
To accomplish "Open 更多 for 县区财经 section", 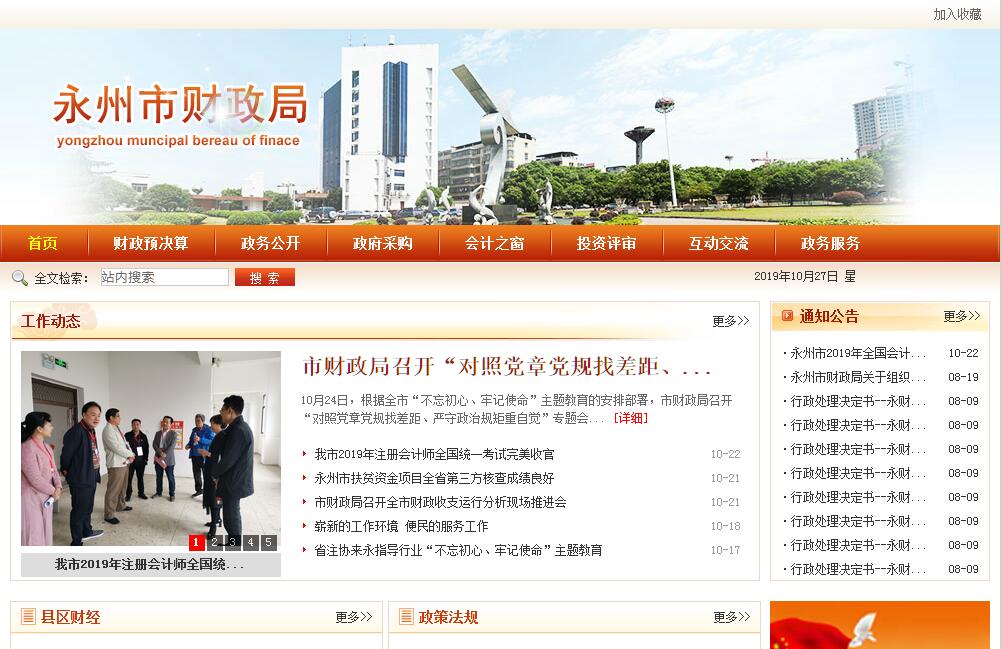I will pyautogui.click(x=353, y=617).
